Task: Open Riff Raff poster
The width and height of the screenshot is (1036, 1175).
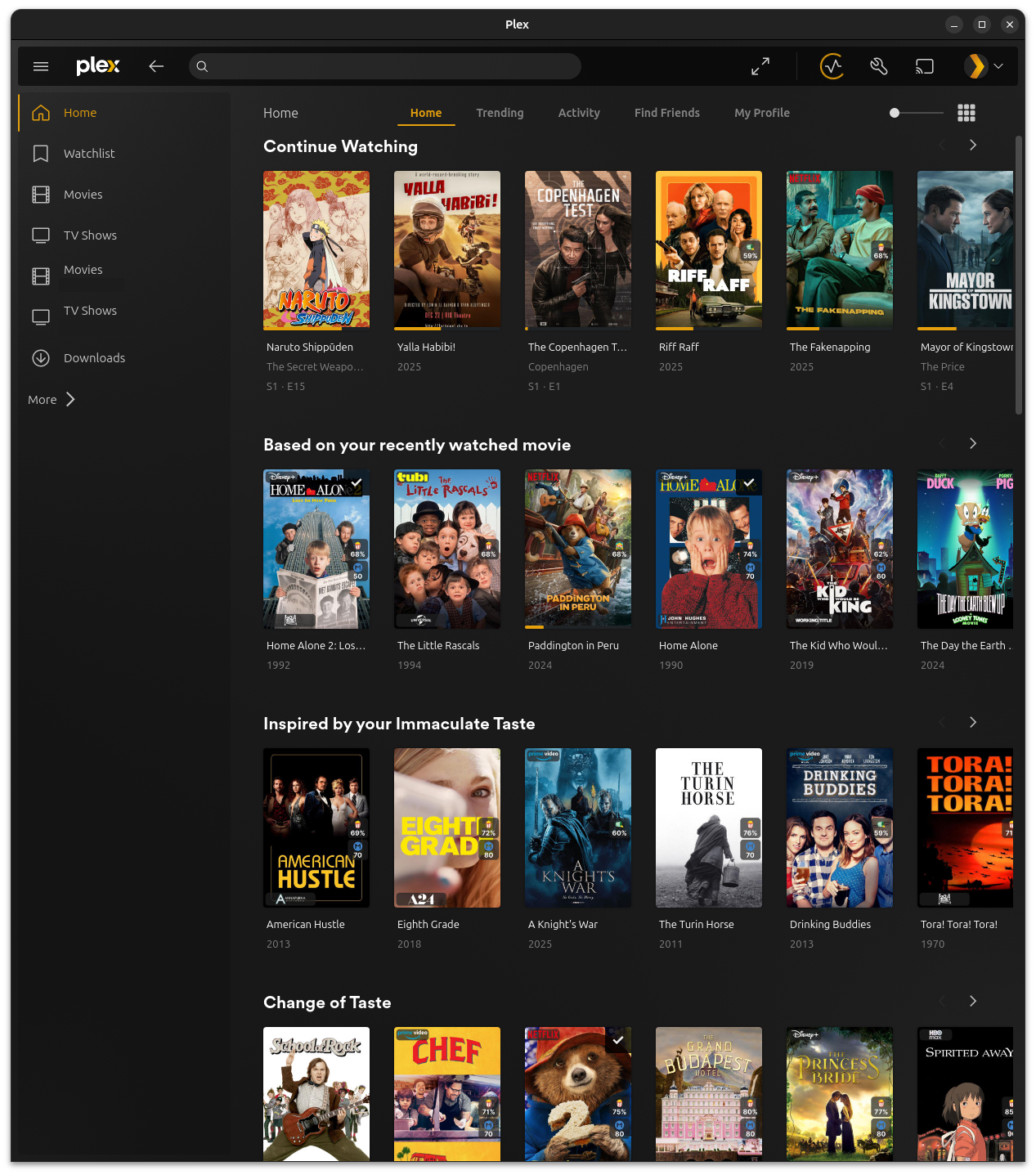Action: [709, 250]
